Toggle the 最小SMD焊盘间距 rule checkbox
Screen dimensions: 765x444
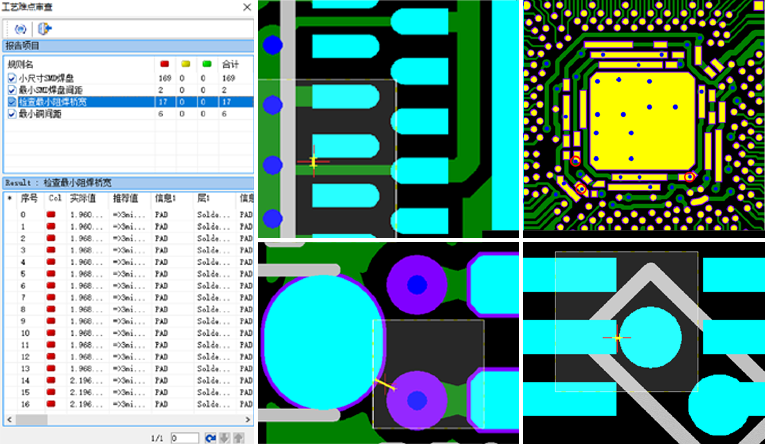[11, 90]
